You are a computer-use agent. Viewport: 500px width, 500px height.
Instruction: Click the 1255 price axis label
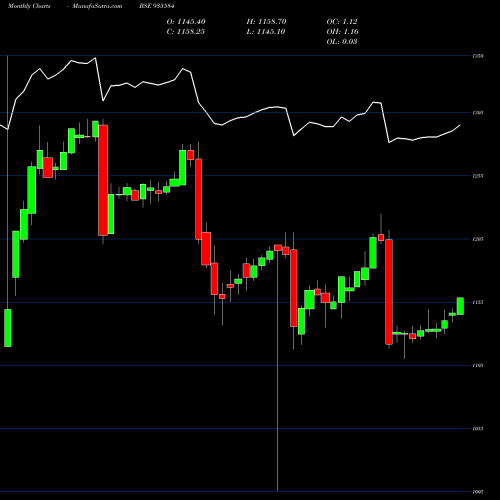click(478, 176)
